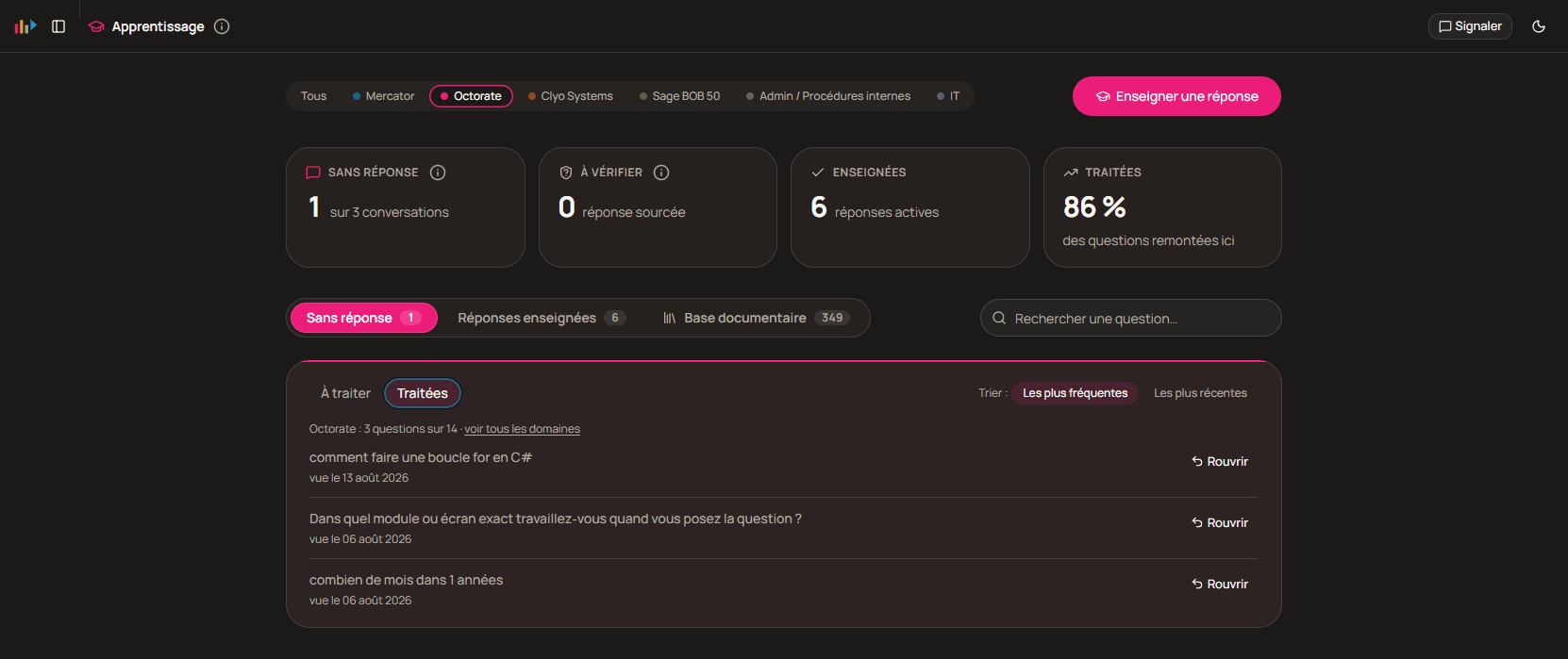
Task: Click the colorful bar-chart app logo
Action: (x=25, y=26)
